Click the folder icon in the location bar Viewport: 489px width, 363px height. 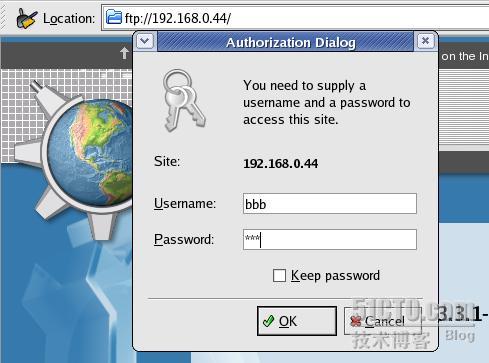click(114, 17)
